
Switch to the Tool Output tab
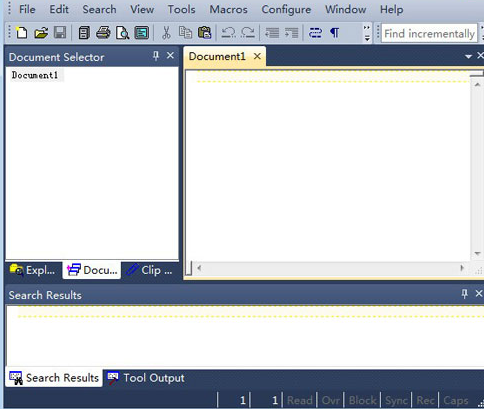click(146, 378)
